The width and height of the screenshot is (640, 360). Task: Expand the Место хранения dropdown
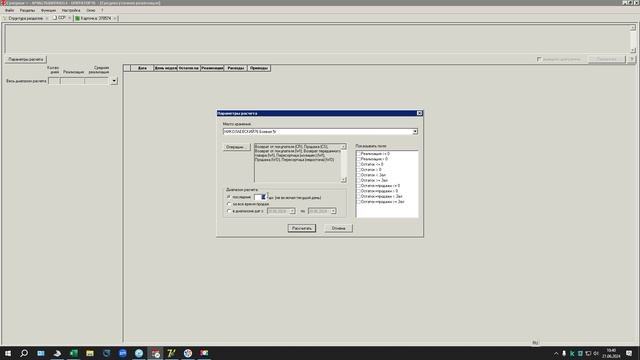(x=415, y=132)
